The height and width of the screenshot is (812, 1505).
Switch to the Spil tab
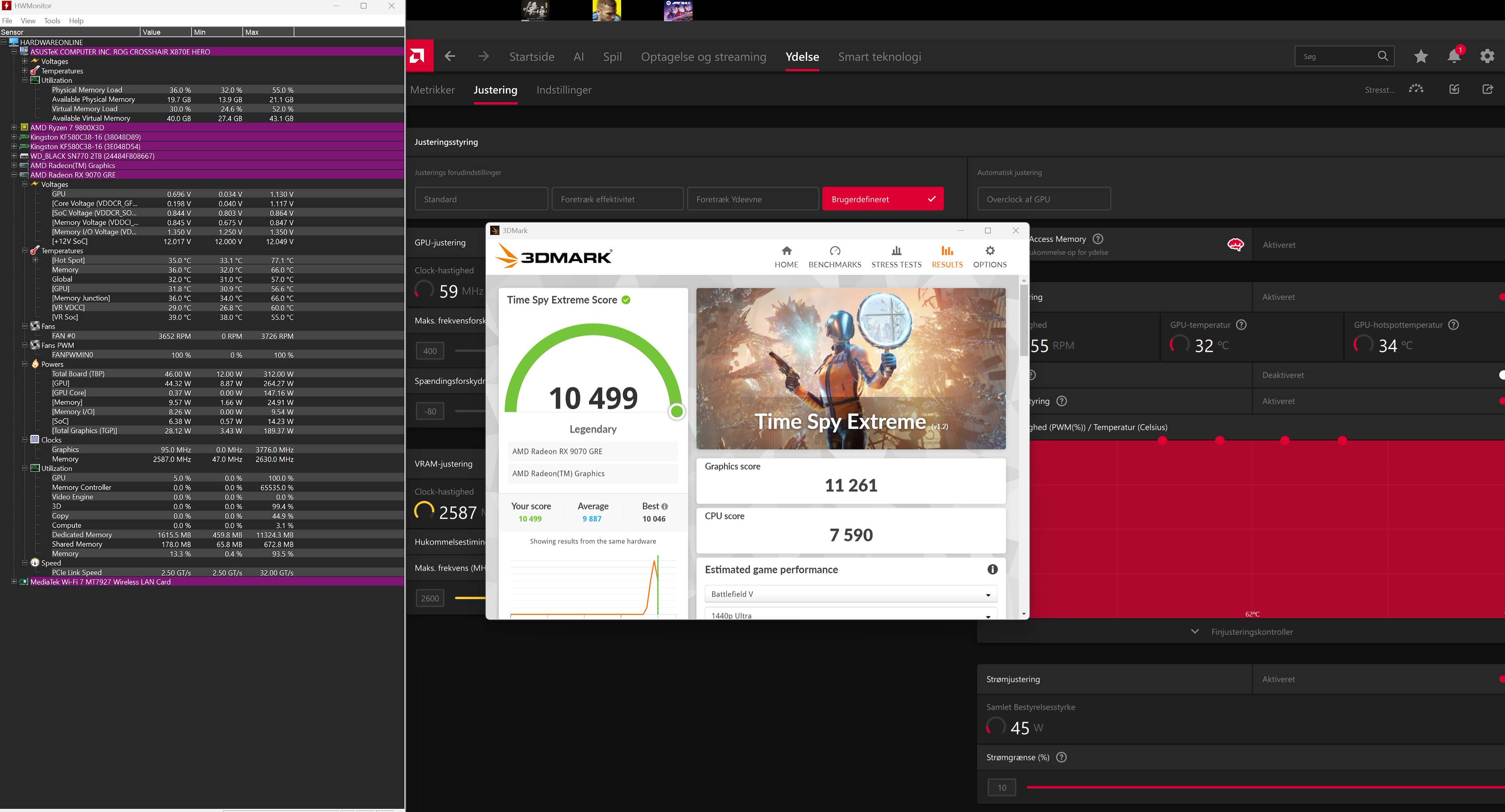(612, 56)
